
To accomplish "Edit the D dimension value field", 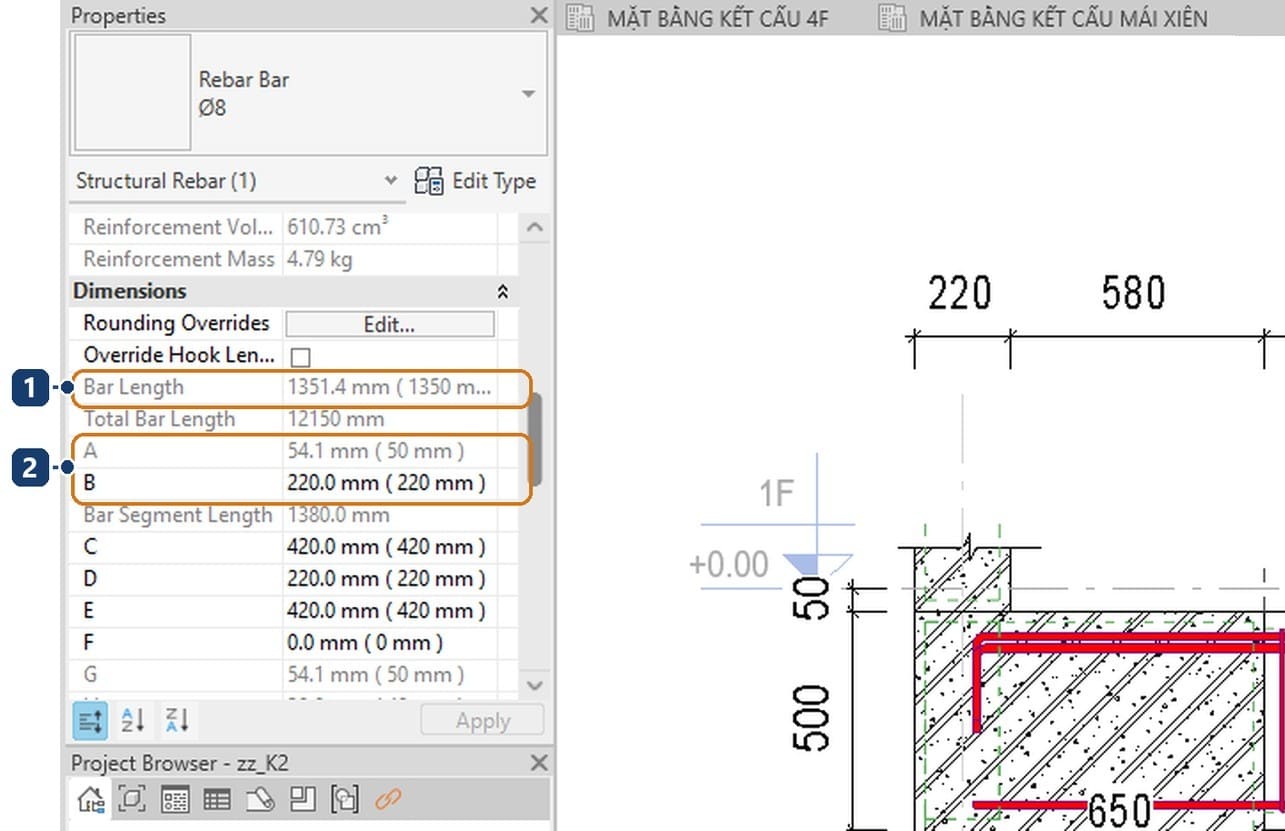I will (390, 579).
